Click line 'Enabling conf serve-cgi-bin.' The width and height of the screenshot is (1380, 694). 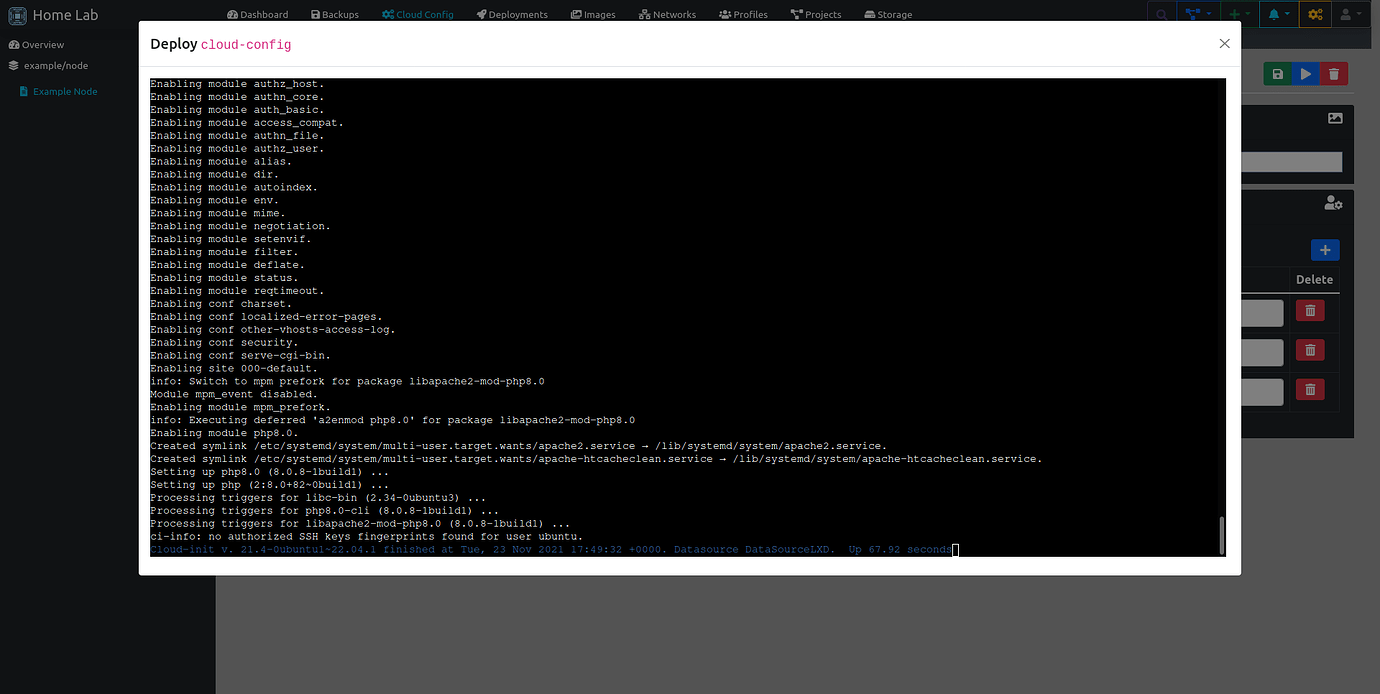click(240, 355)
